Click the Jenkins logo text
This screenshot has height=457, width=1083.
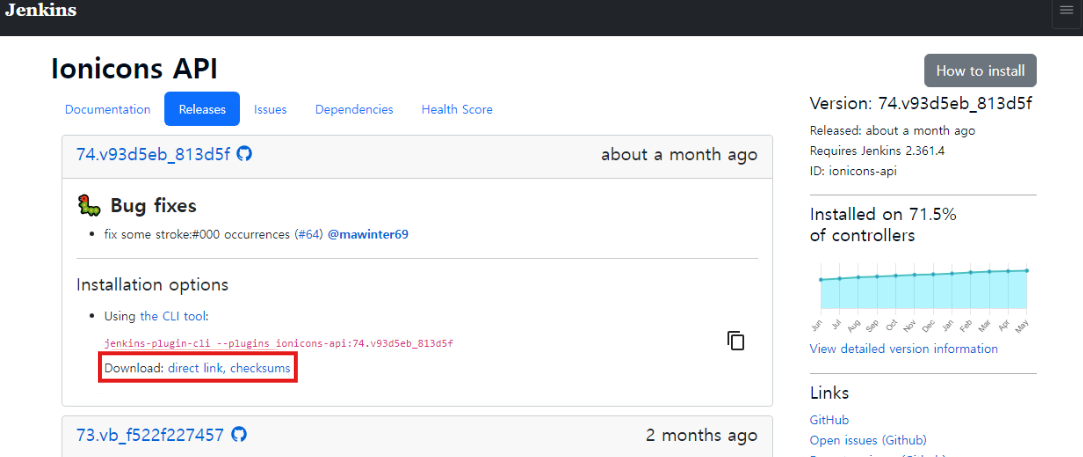[x=41, y=10]
